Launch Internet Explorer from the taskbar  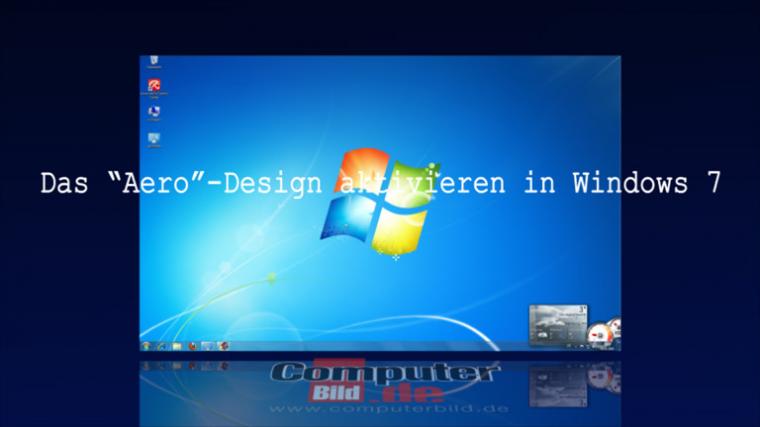[x=161, y=346]
